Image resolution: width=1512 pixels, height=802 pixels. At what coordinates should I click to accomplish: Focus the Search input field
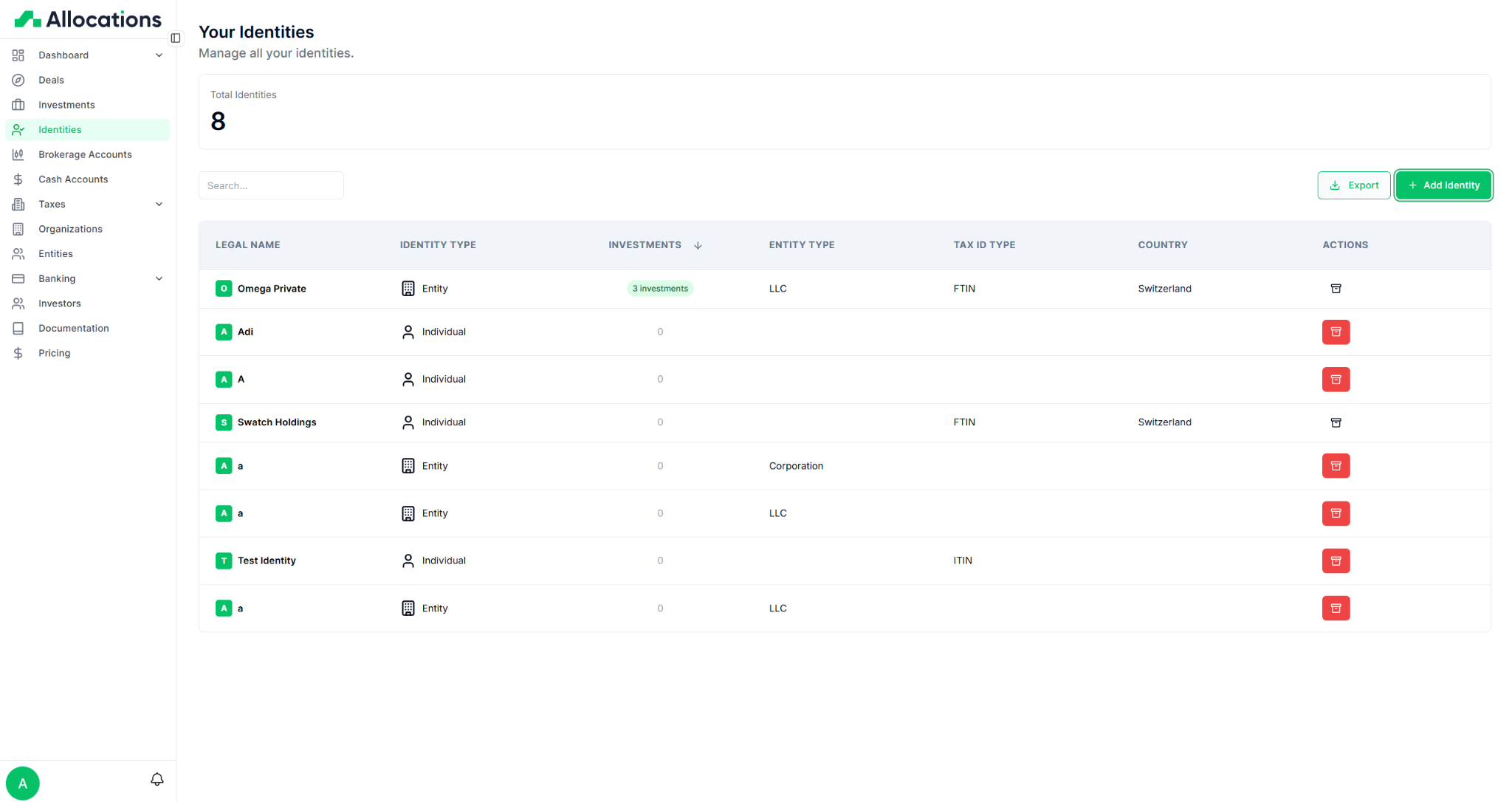tap(271, 185)
